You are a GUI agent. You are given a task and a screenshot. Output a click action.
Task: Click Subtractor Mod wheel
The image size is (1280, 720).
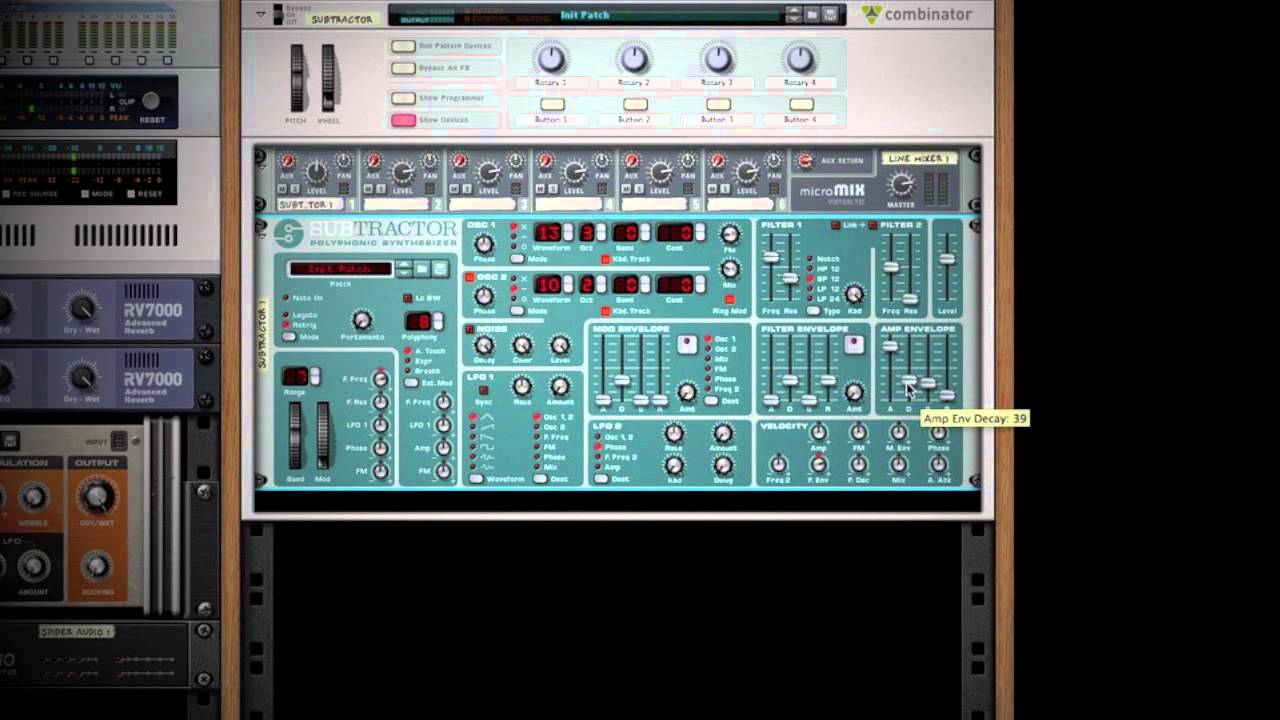click(323, 435)
